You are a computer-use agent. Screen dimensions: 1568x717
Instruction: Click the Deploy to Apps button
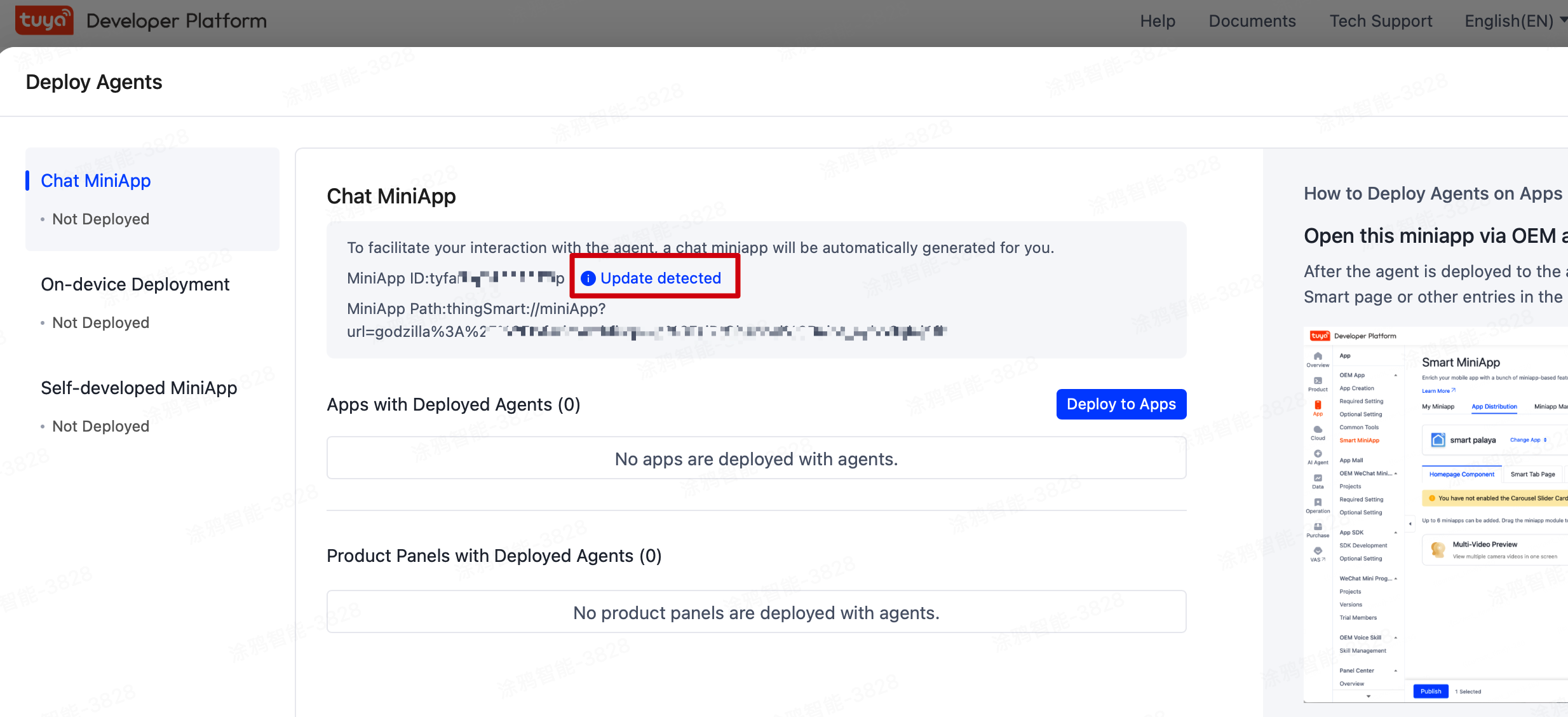pos(1121,404)
